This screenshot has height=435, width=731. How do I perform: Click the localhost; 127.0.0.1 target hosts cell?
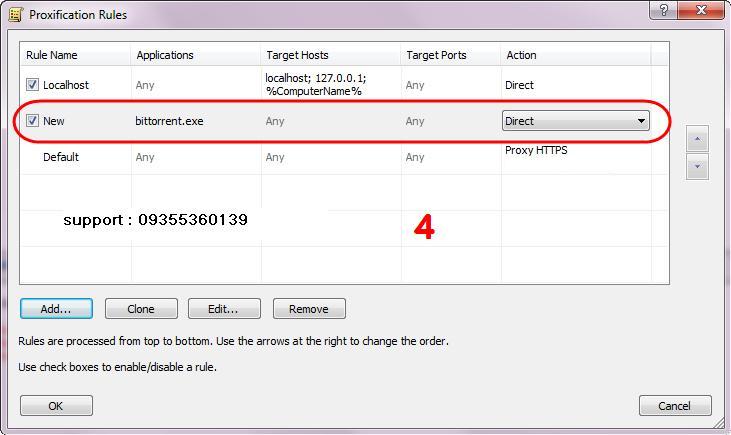316,84
